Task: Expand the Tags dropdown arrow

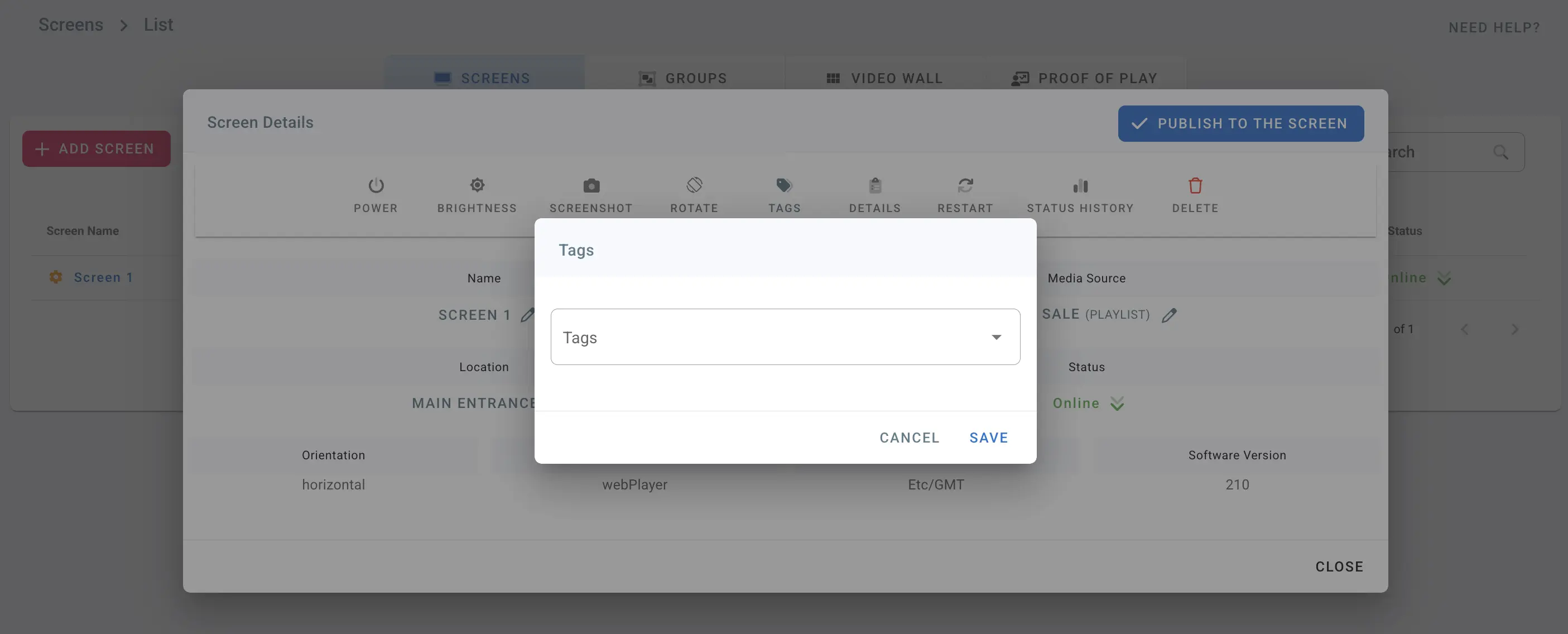Action: click(996, 338)
